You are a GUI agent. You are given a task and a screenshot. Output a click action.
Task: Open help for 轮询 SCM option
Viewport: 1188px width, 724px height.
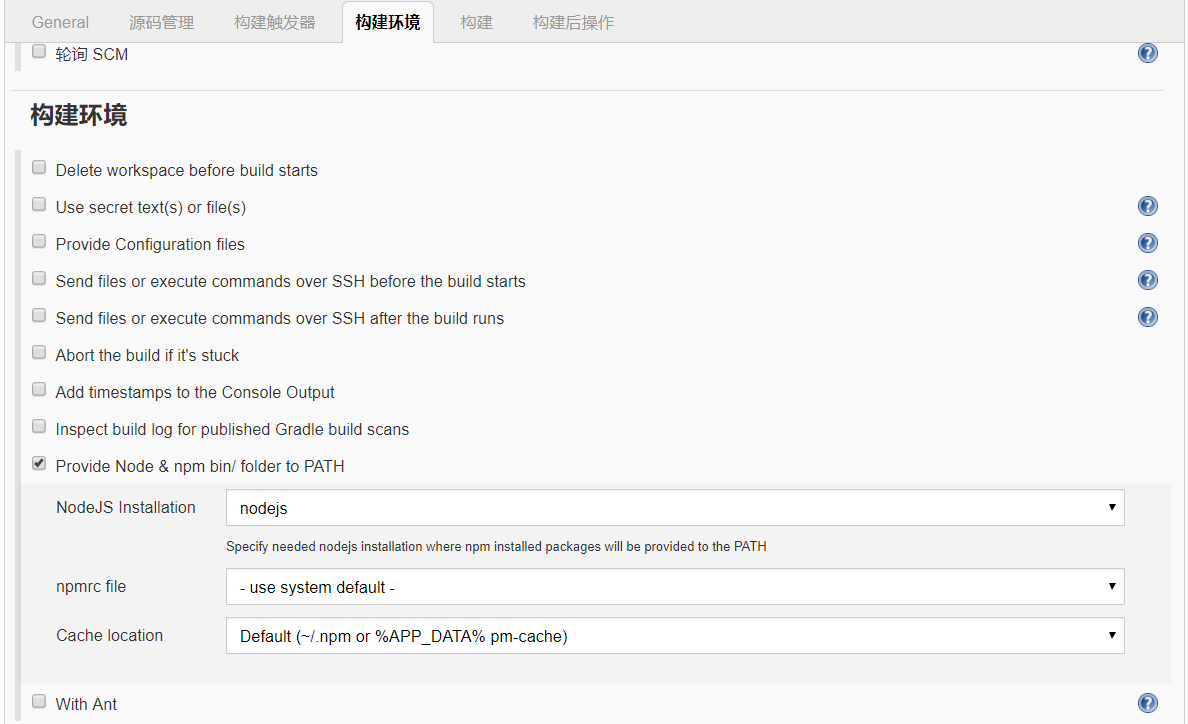coord(1148,53)
